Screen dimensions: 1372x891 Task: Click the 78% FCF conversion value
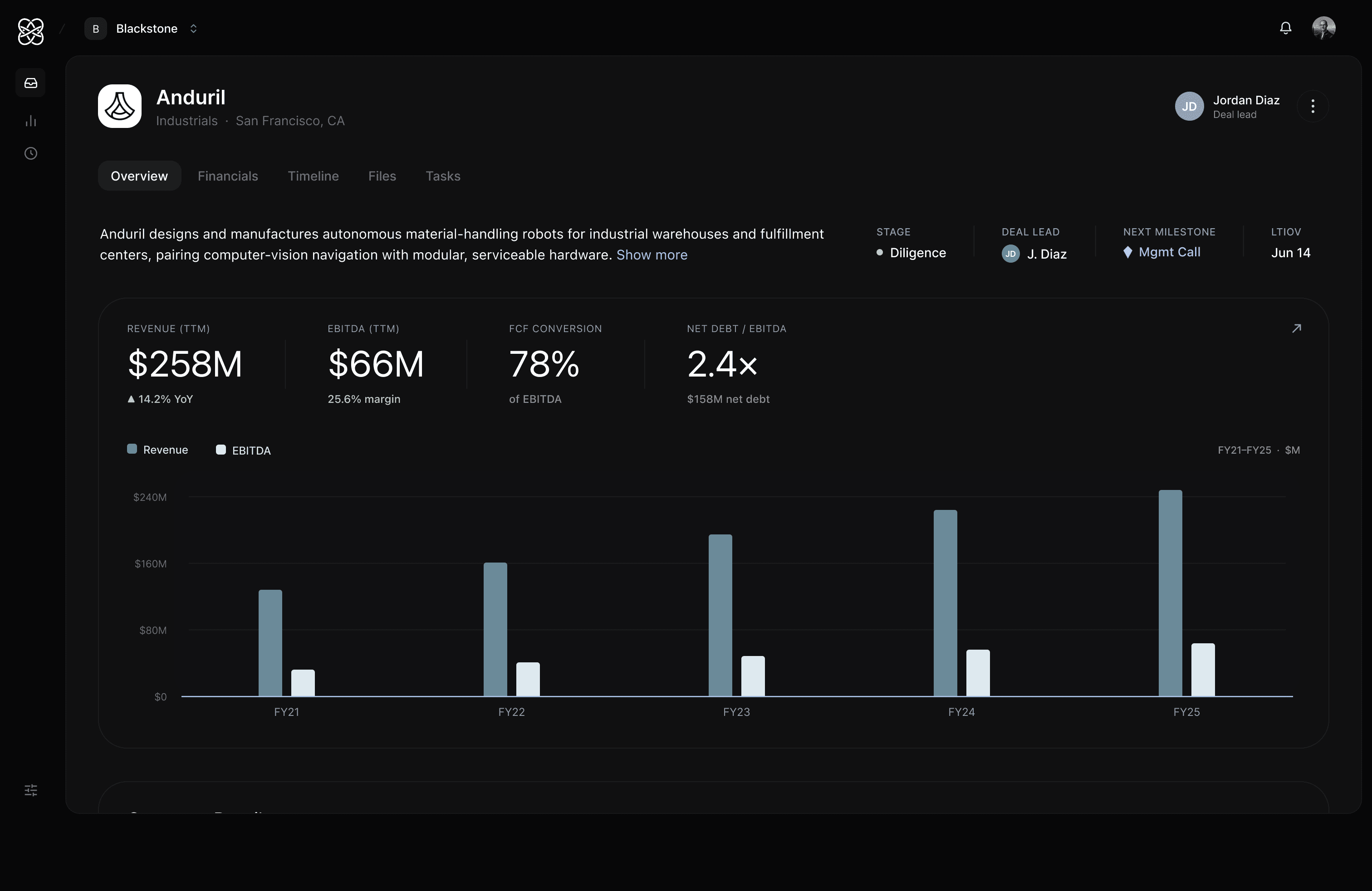(x=544, y=364)
